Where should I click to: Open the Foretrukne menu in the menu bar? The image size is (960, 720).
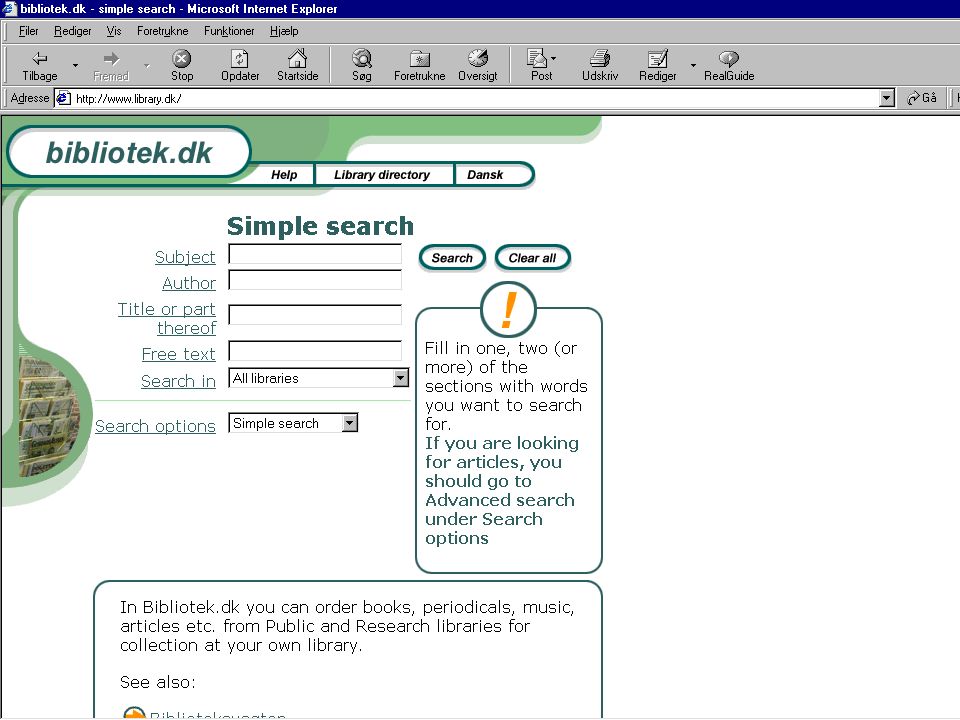tap(162, 31)
